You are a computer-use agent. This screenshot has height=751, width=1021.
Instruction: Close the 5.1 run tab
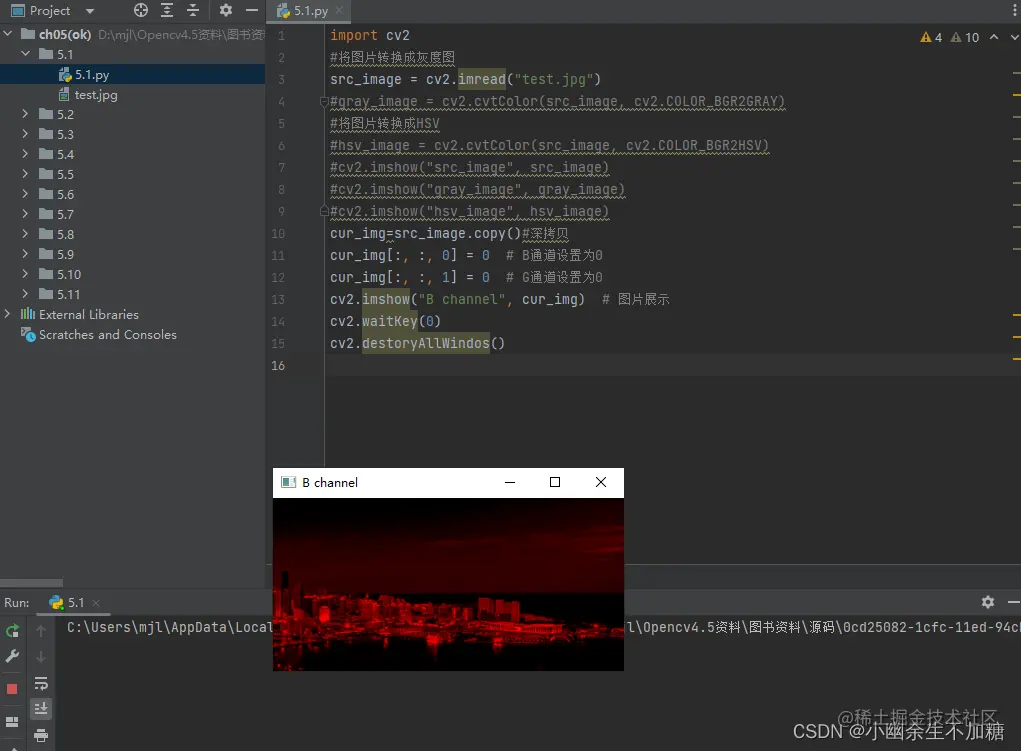pyautogui.click(x=96, y=603)
